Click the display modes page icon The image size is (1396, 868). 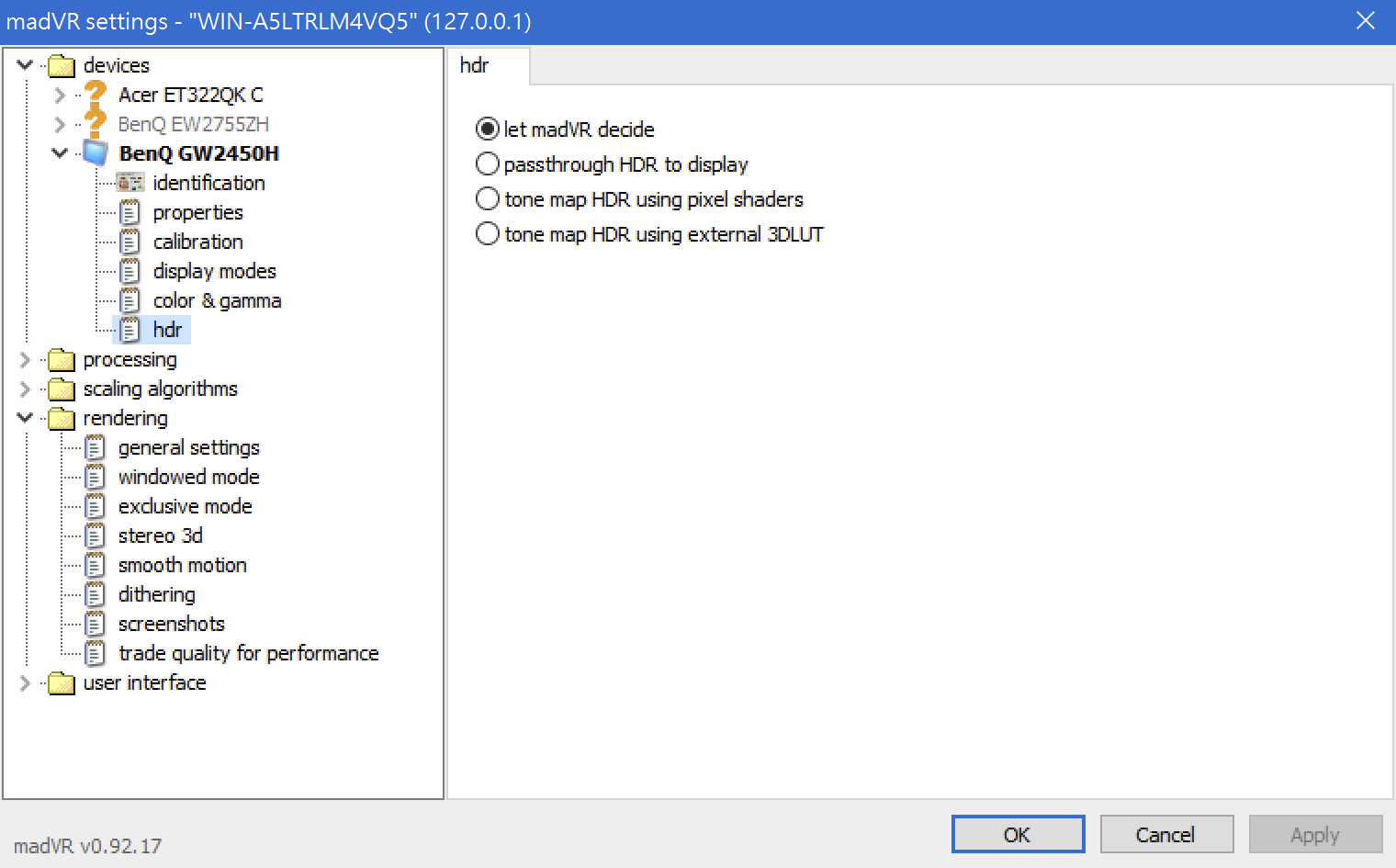130,271
